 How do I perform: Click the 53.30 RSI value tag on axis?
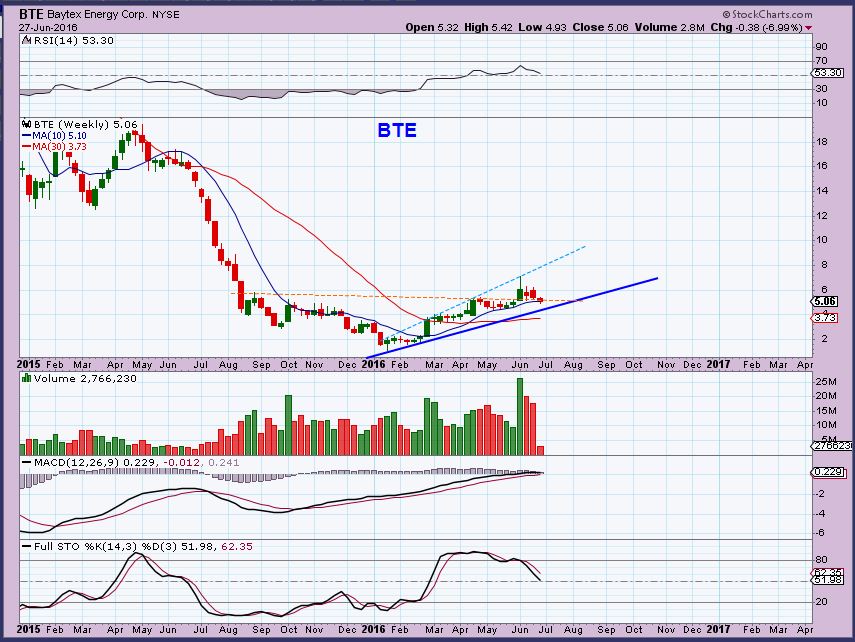[827, 73]
